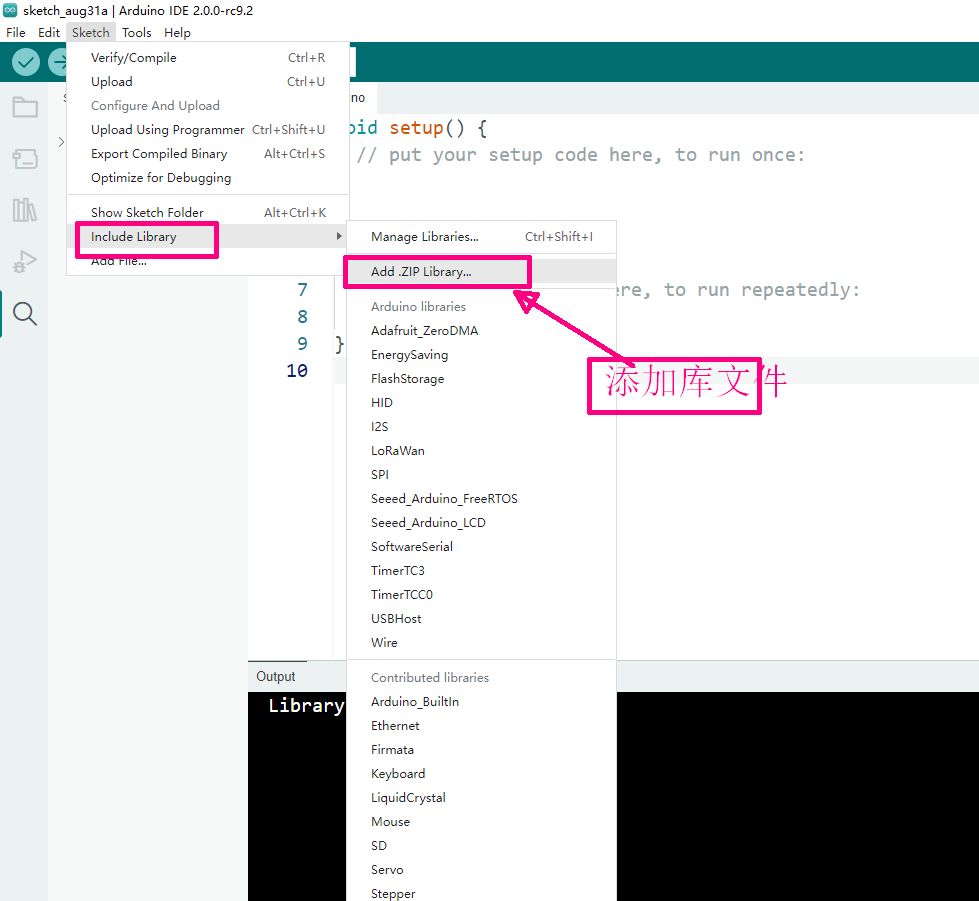This screenshot has height=901, width=979.
Task: Open the Sketchbook folder sidebar icon
Action: coord(25,107)
